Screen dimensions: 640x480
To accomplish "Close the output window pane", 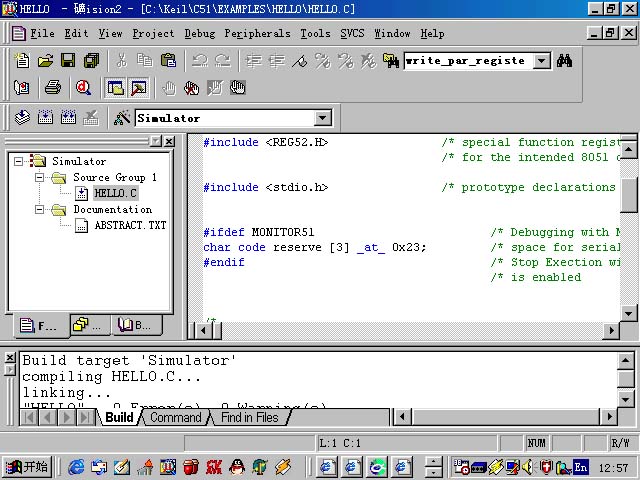I will (10, 358).
